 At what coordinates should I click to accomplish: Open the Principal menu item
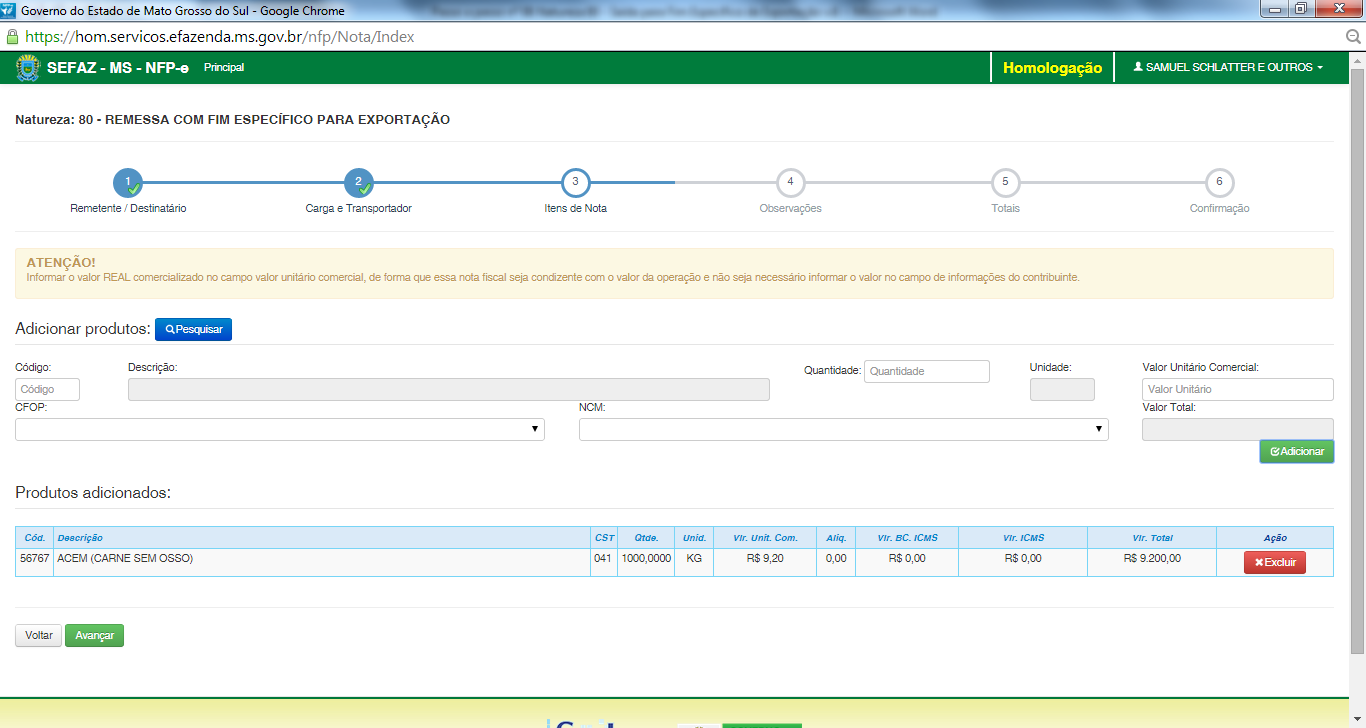pyautogui.click(x=224, y=68)
